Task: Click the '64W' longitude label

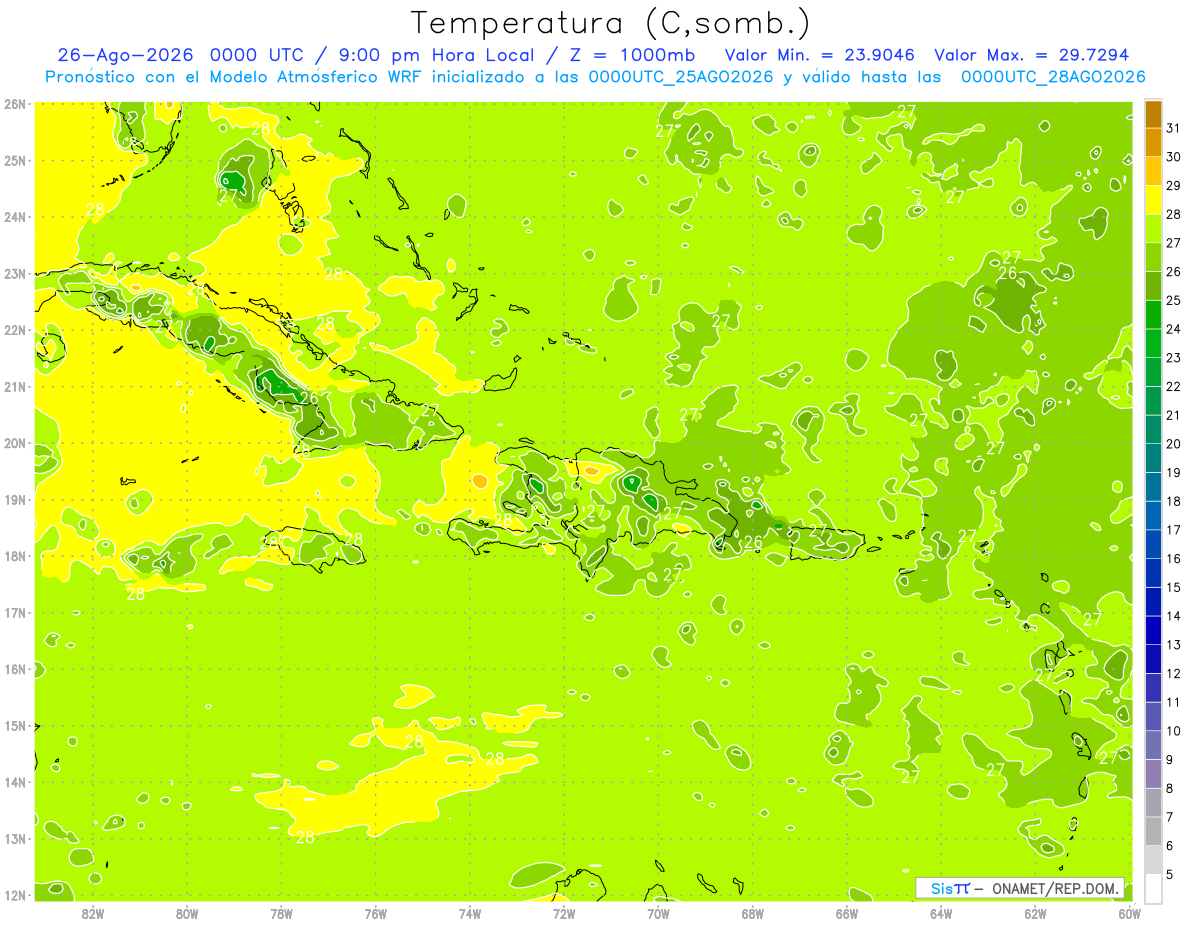Action: (x=941, y=913)
